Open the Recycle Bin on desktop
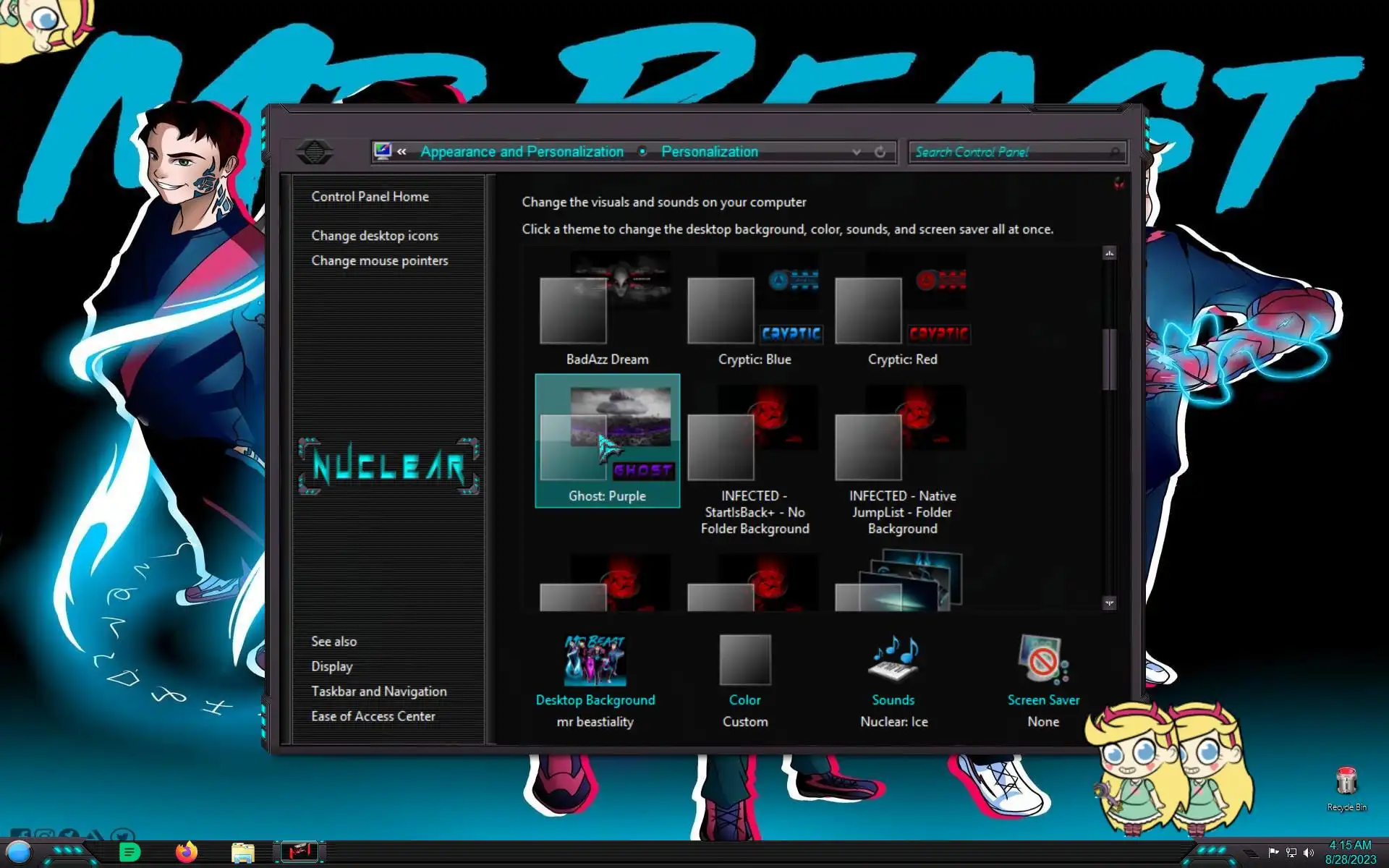Viewport: 1389px width, 868px height. point(1346,783)
